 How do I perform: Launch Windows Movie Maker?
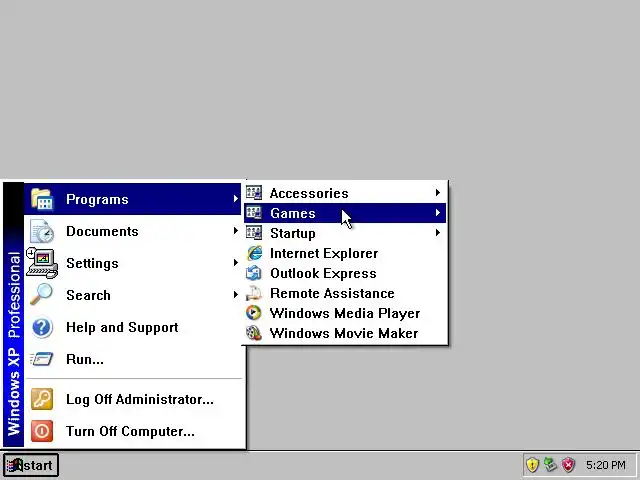345,333
